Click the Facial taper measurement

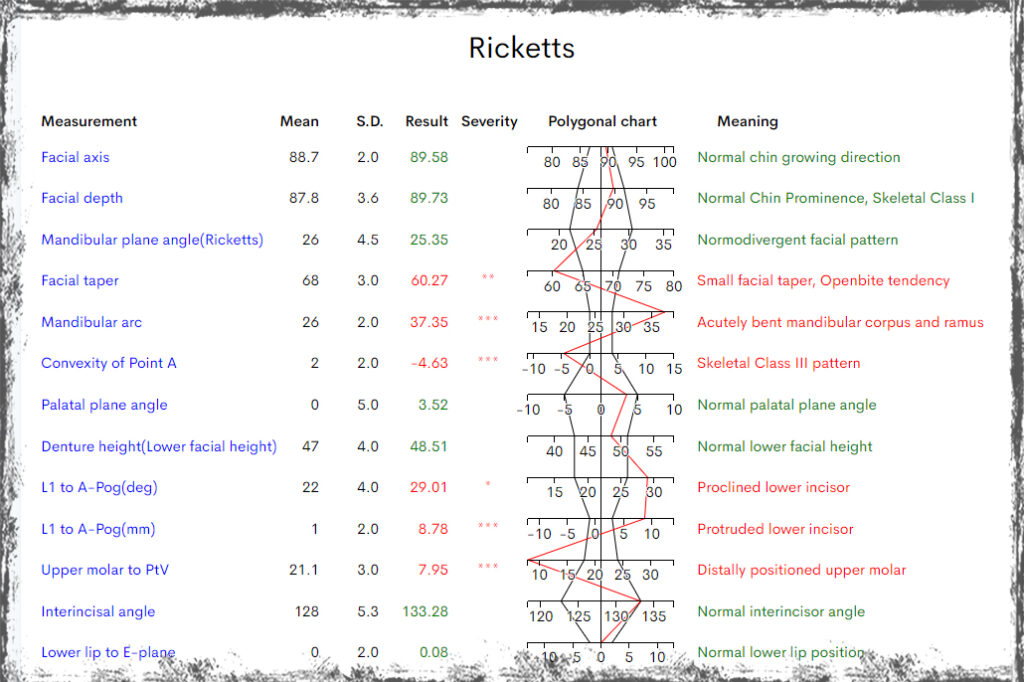pos(80,281)
